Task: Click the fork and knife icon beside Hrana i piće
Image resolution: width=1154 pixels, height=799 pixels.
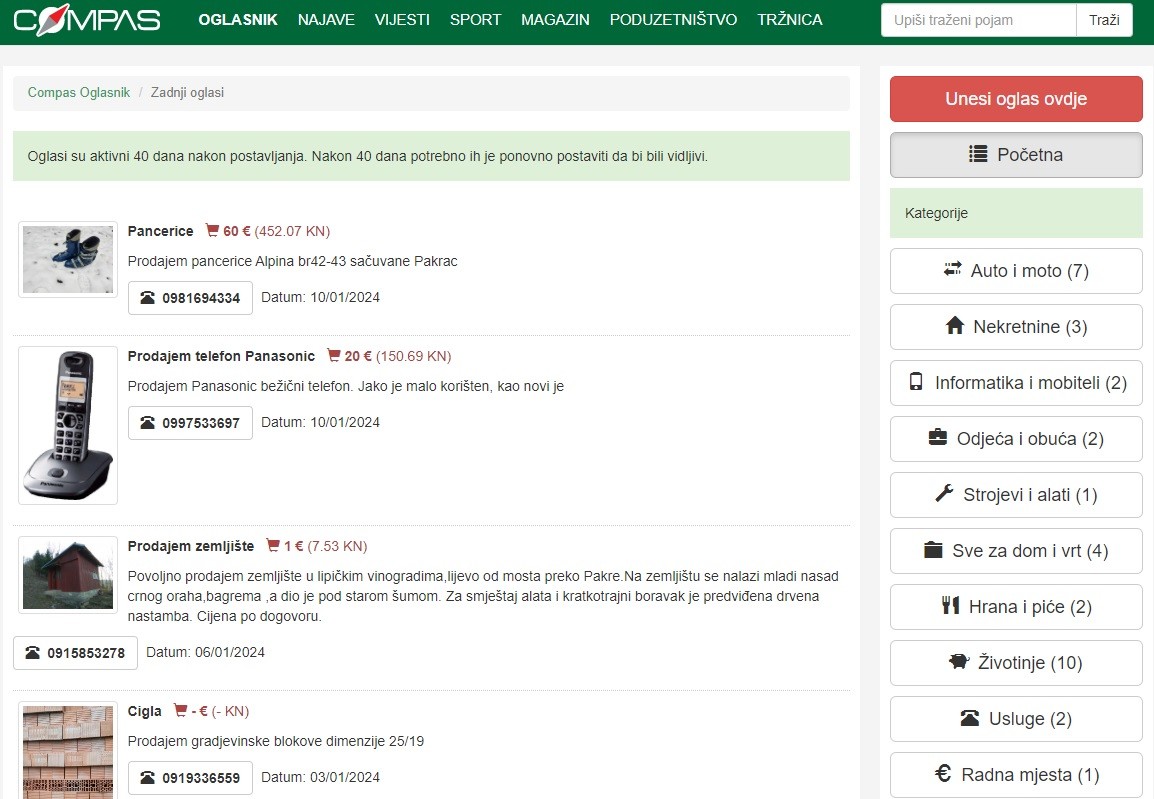Action: coord(950,606)
